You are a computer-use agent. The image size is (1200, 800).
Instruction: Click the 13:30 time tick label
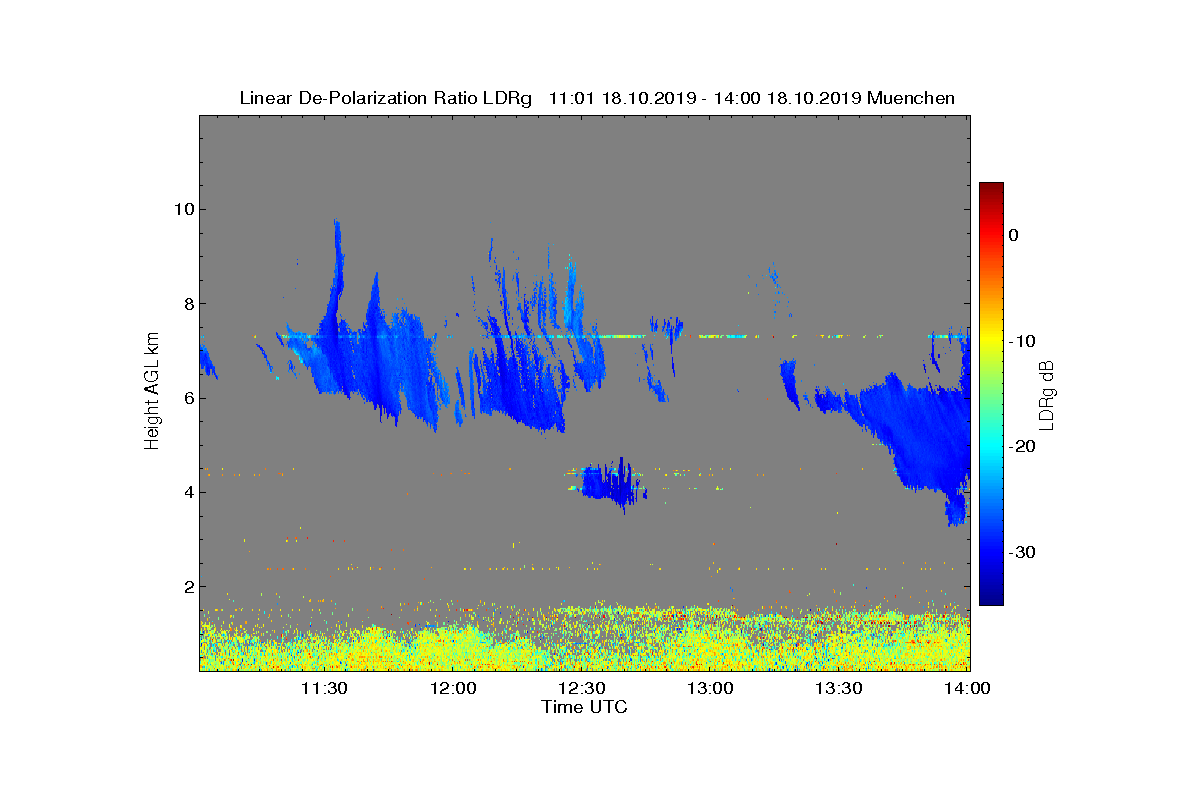(840, 688)
